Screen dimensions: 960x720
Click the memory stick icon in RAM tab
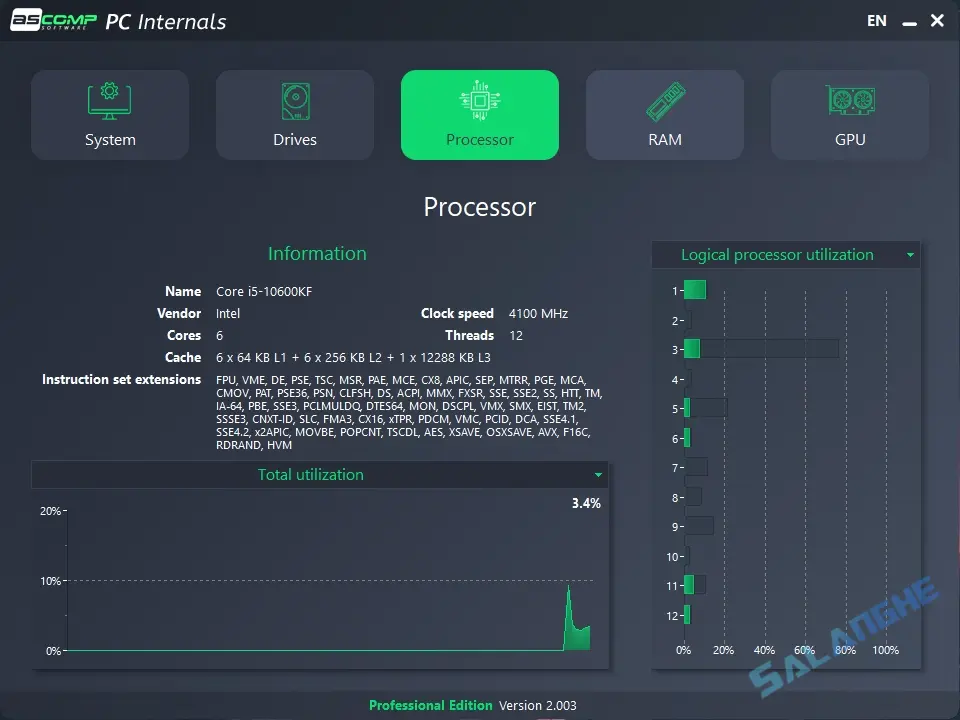pos(665,102)
